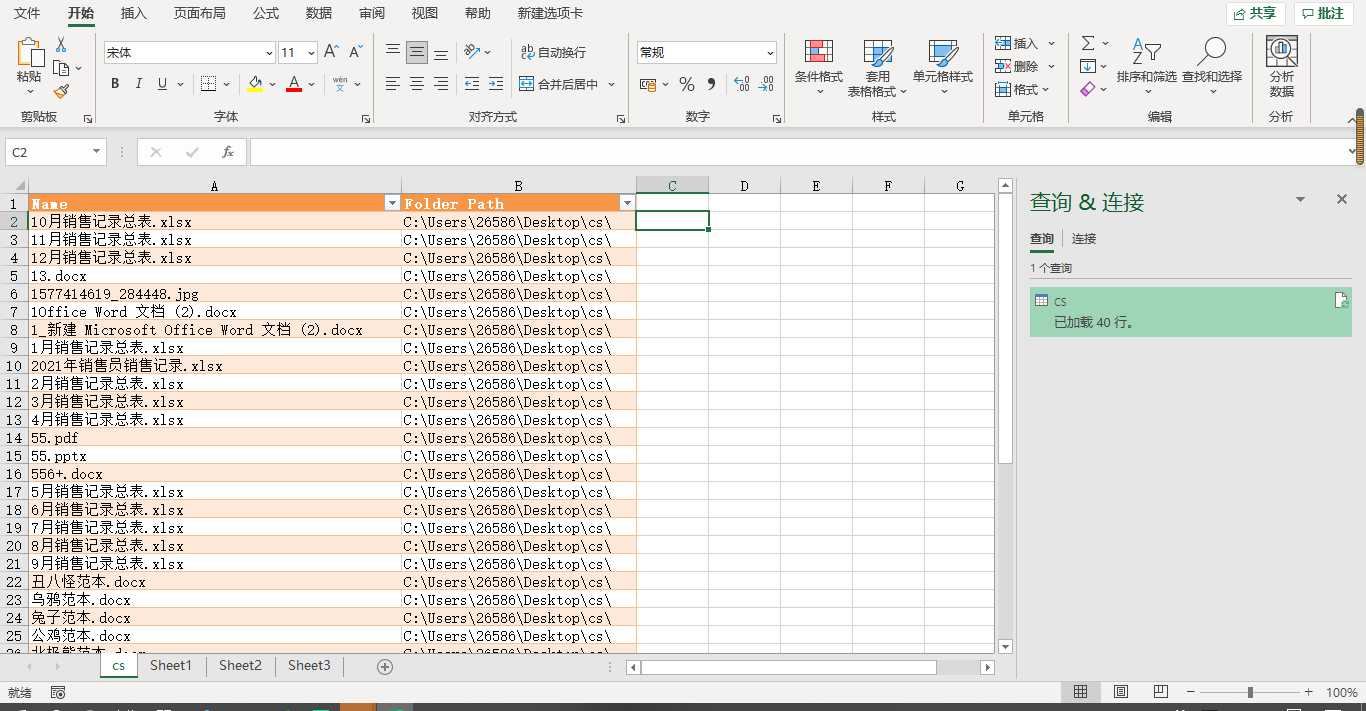Click the decrease decimal places icon

pyautogui.click(x=766, y=84)
